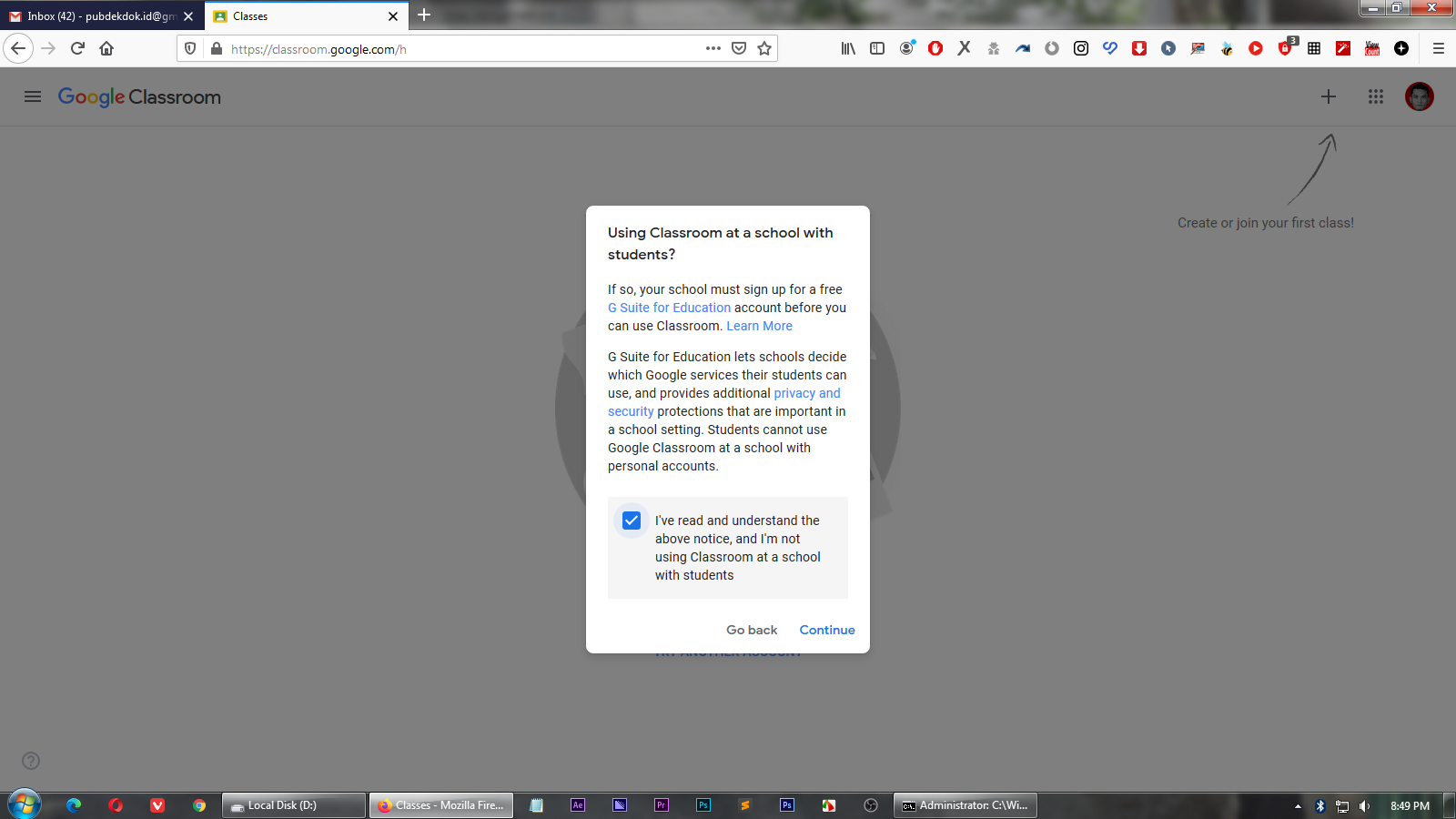The width and height of the screenshot is (1456, 819).
Task: Launch Microsoft Edge from the taskbar
Action: [74, 805]
